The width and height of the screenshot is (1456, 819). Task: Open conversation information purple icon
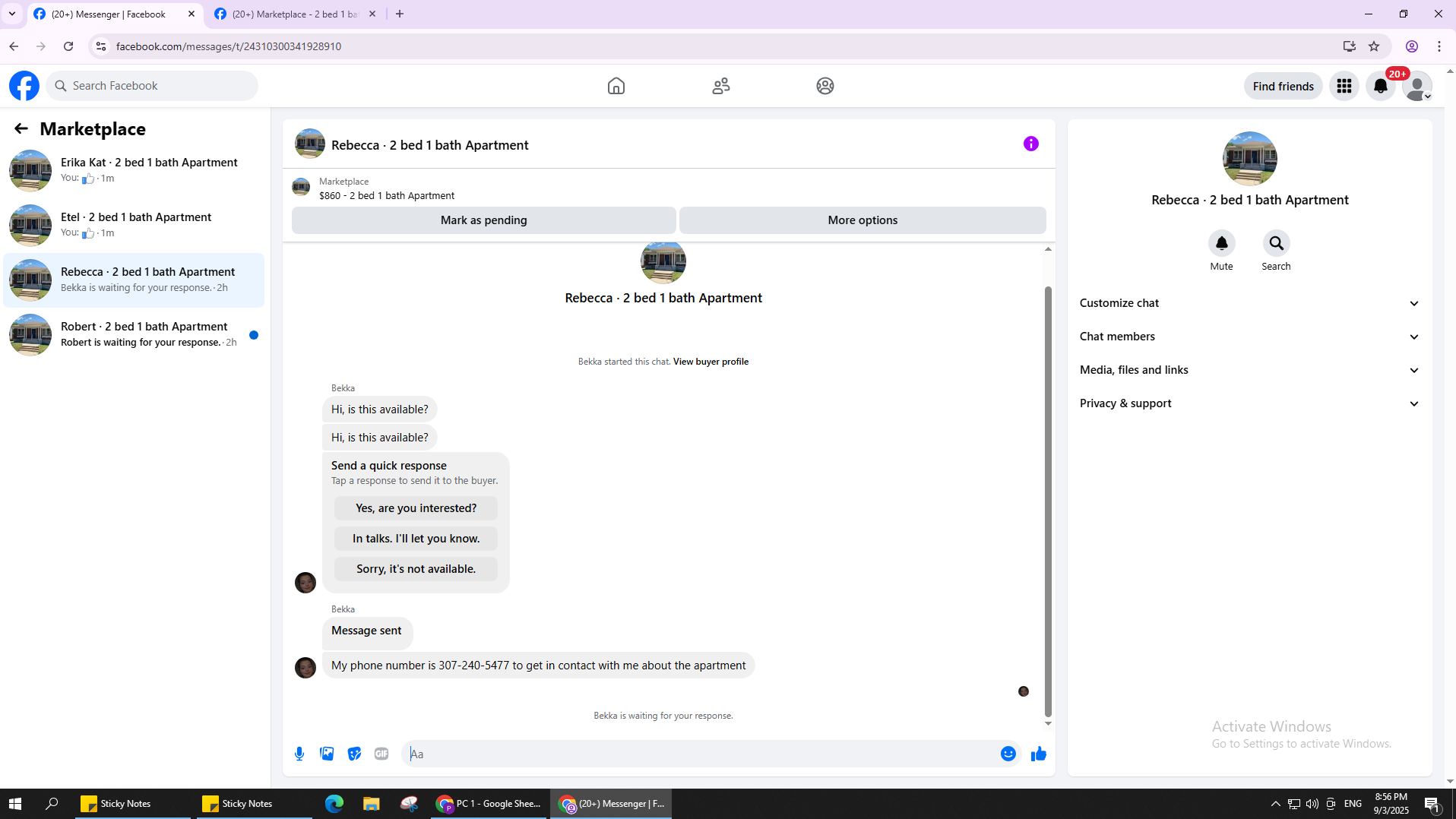pos(1031,144)
